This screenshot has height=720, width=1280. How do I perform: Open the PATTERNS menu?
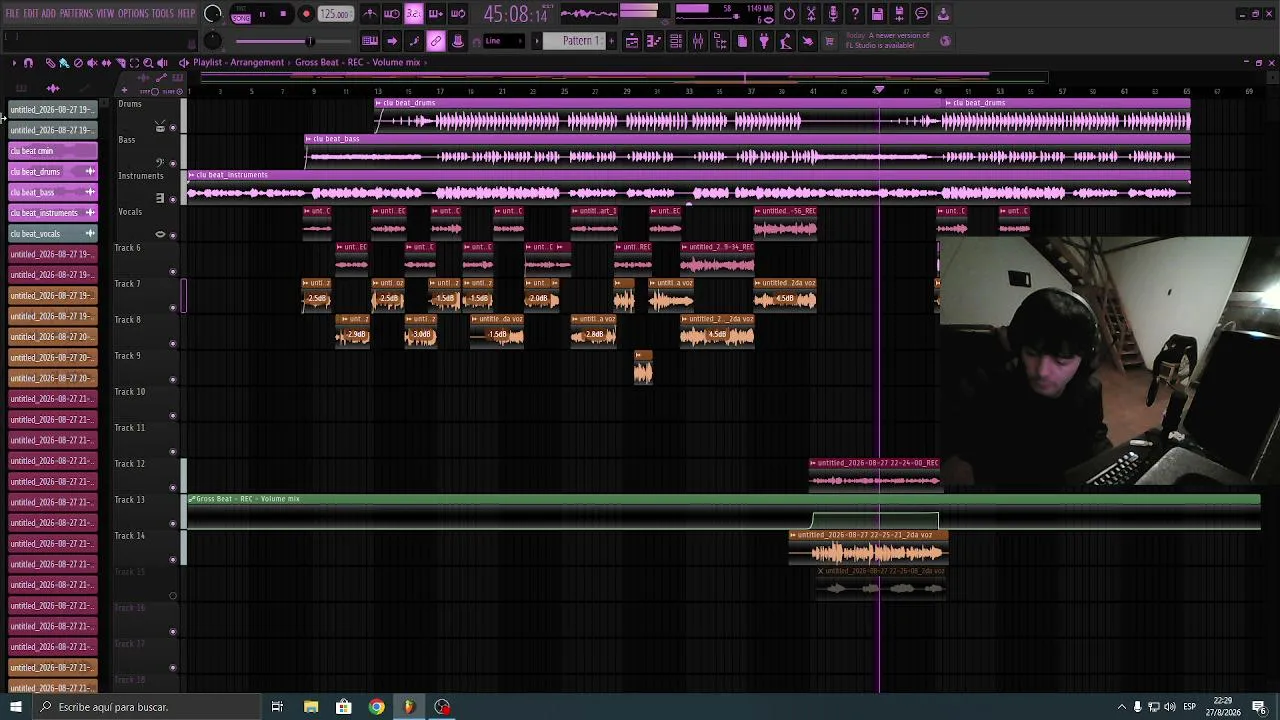(x=76, y=14)
